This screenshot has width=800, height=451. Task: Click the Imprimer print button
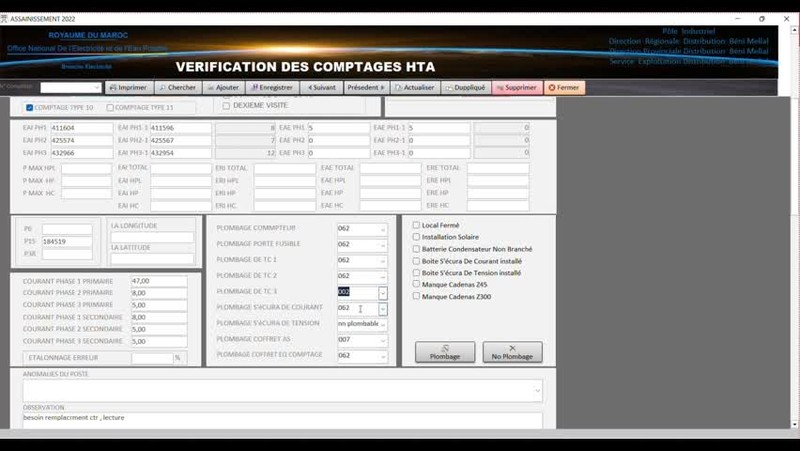[x=128, y=88]
